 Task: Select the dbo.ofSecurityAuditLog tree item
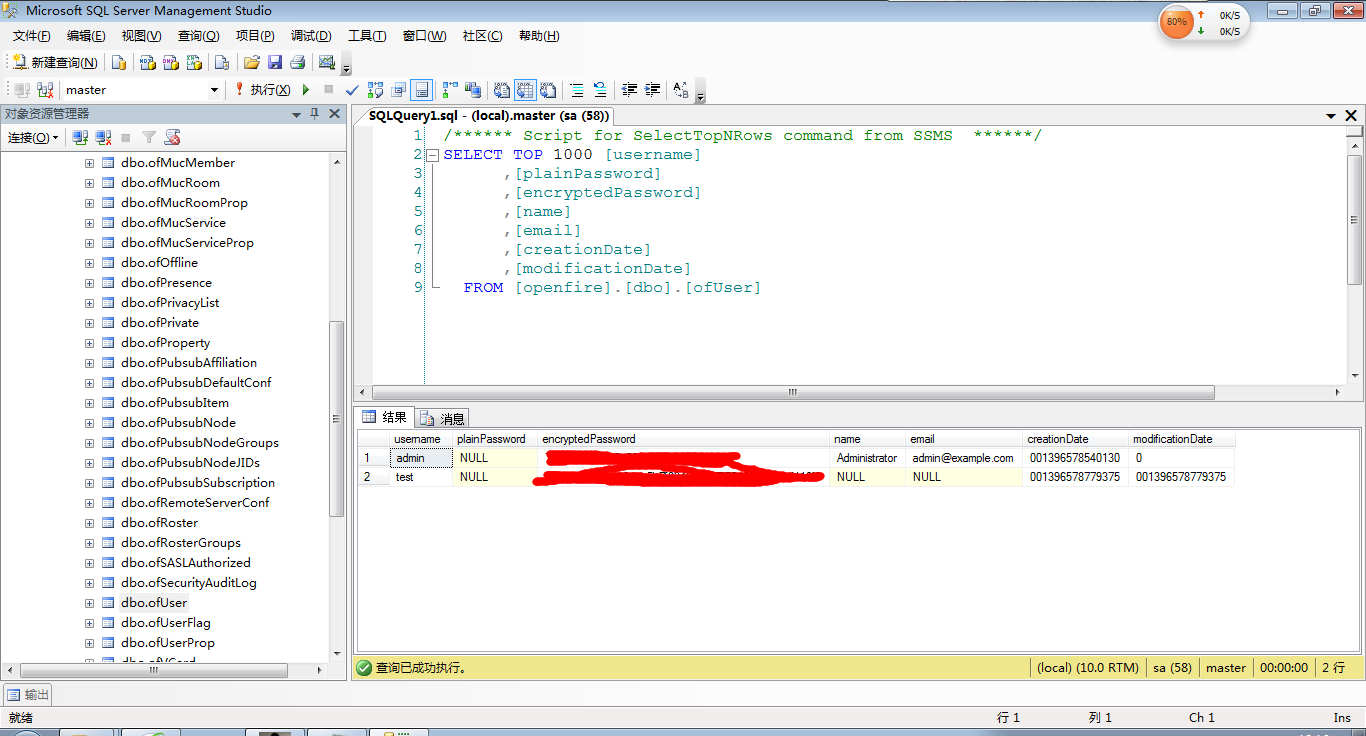[x=189, y=583]
